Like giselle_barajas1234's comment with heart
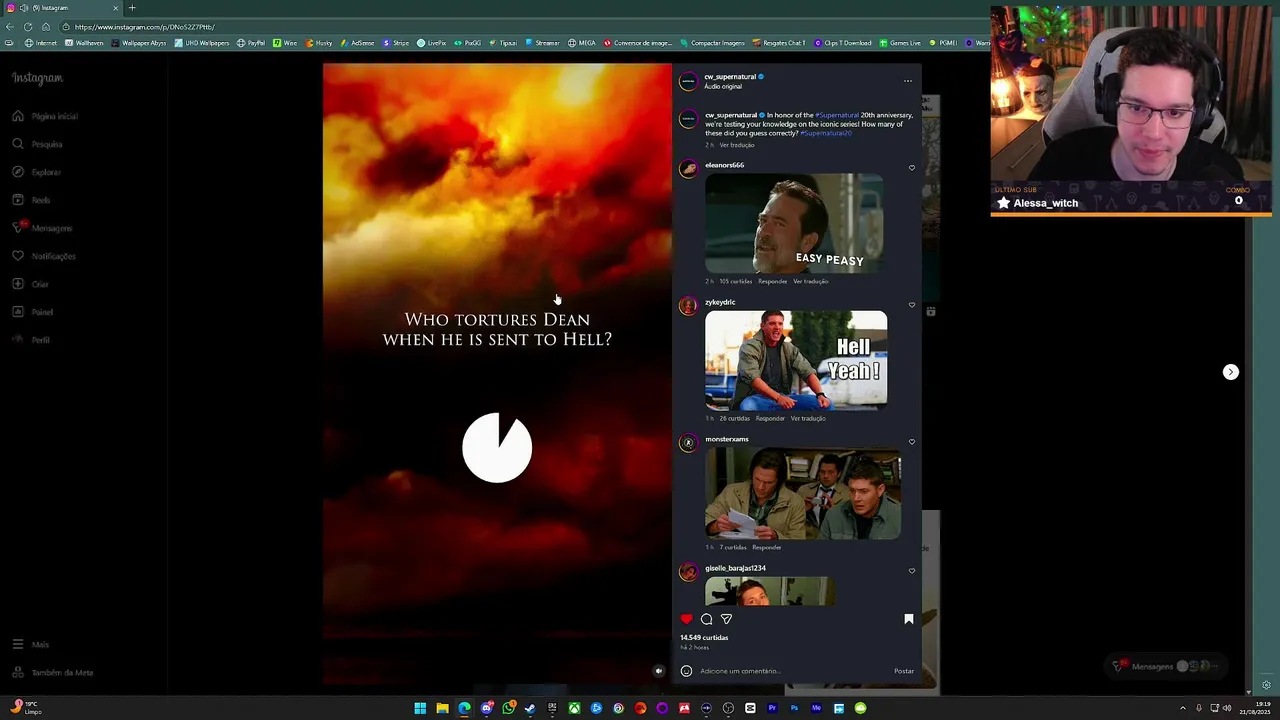The height and width of the screenshot is (720, 1280). 911,571
